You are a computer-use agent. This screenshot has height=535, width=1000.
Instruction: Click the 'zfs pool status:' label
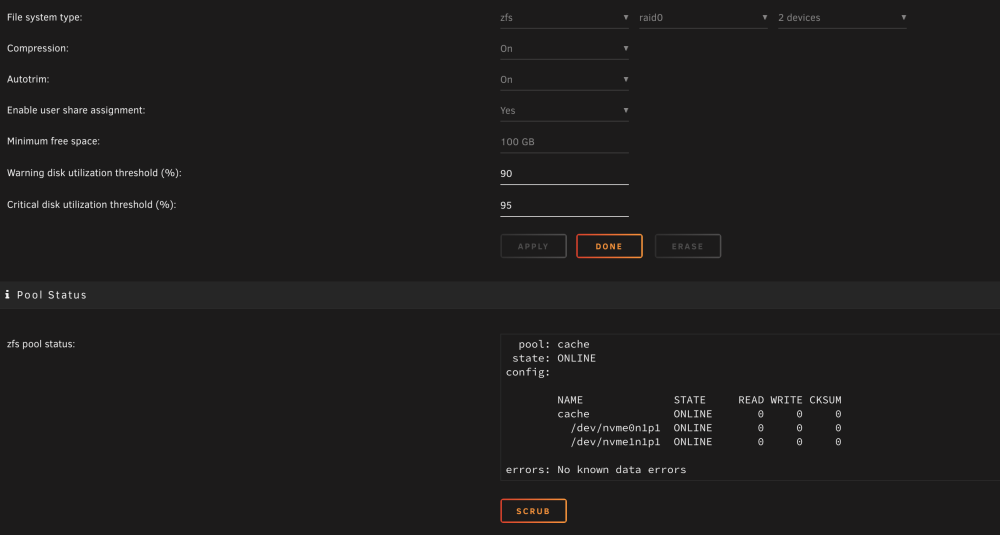pos(41,344)
